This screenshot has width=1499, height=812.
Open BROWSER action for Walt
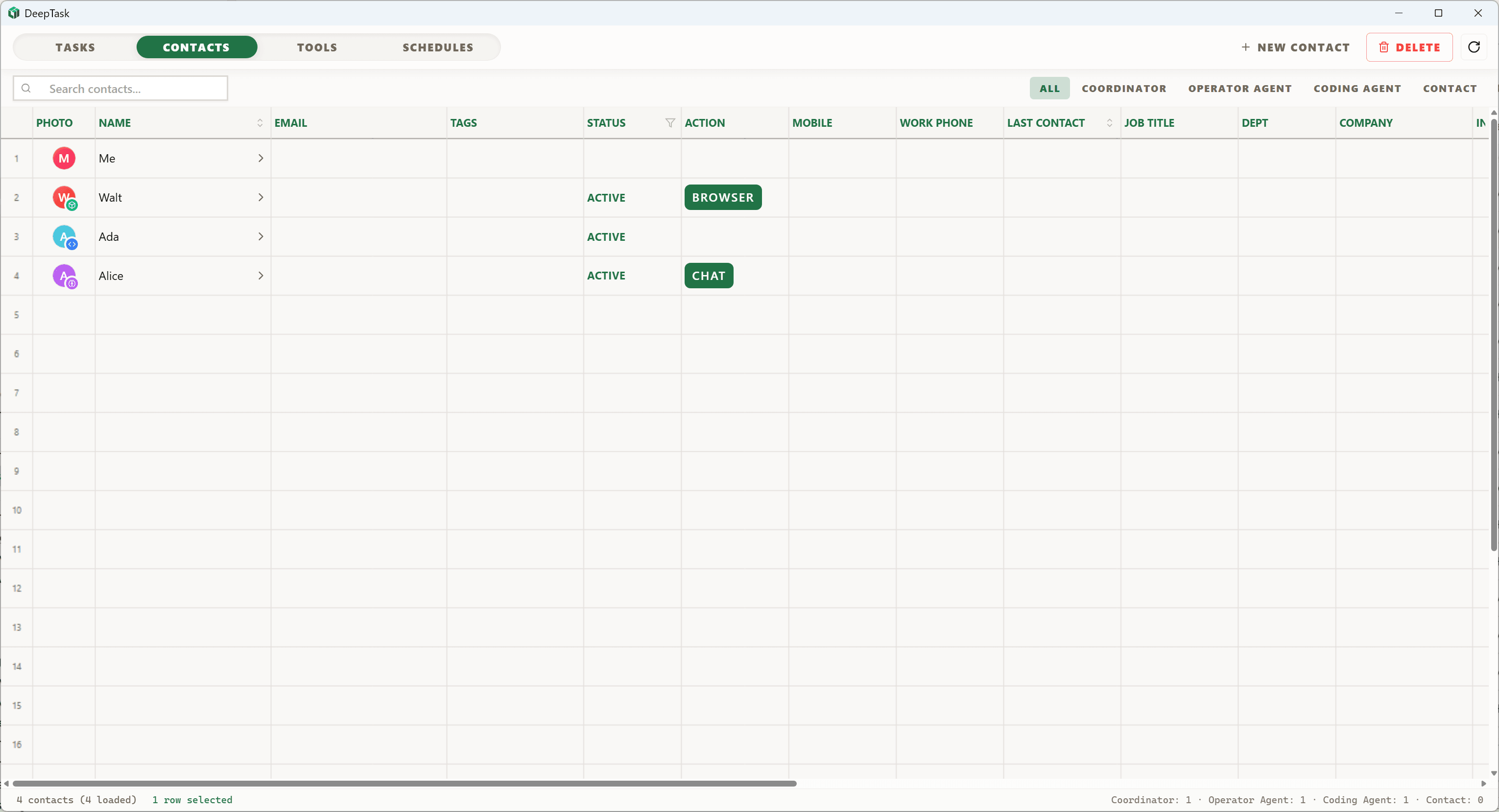point(723,197)
